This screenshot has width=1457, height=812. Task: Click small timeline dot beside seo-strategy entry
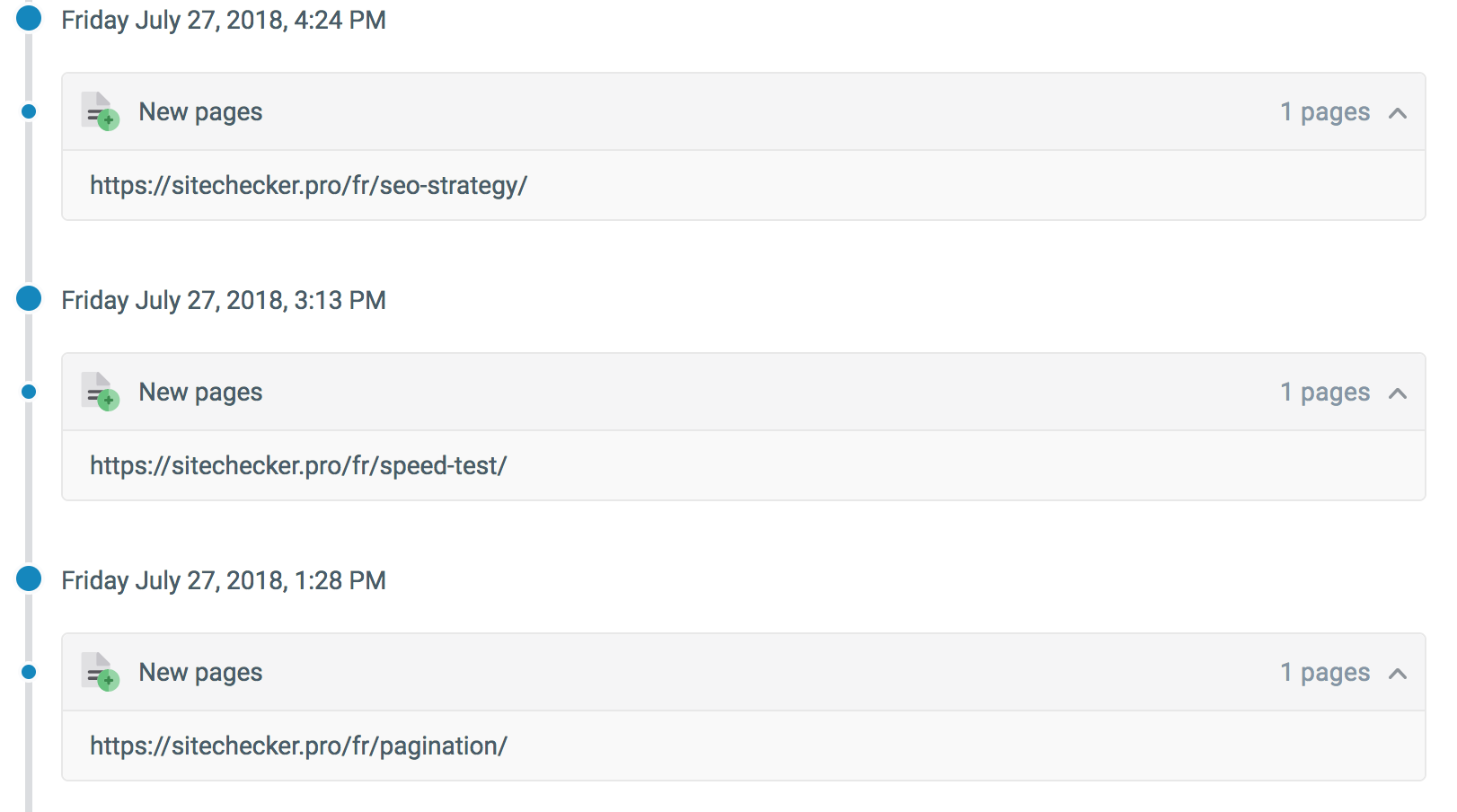point(29,111)
